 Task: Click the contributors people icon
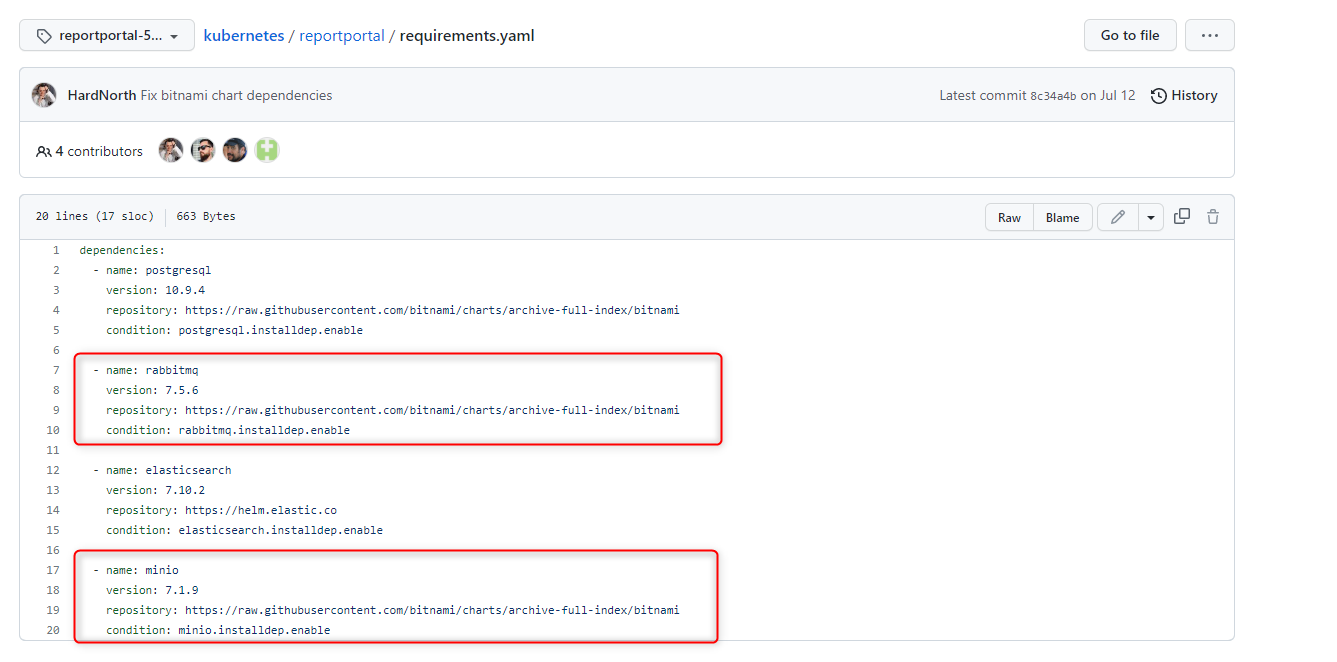point(44,151)
